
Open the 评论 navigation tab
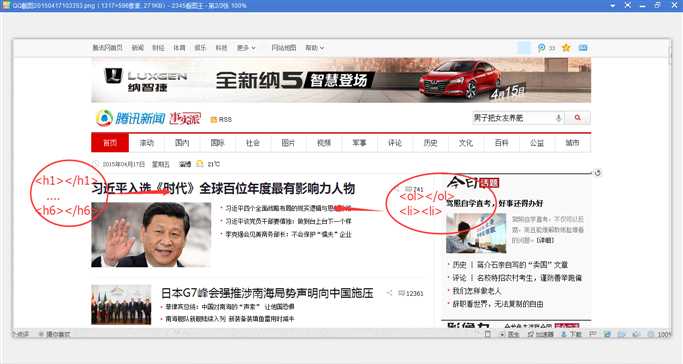(x=395, y=143)
